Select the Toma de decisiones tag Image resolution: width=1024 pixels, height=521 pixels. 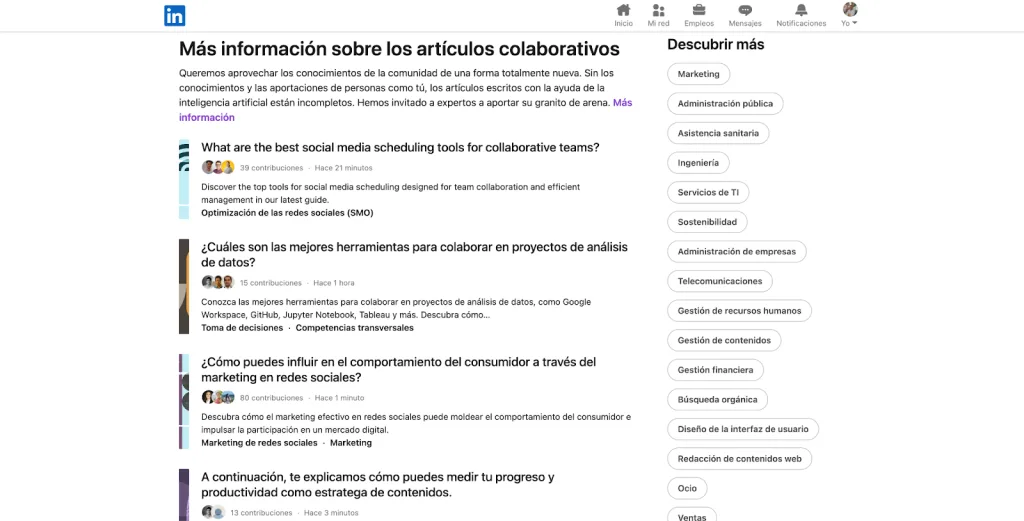tap(242, 328)
